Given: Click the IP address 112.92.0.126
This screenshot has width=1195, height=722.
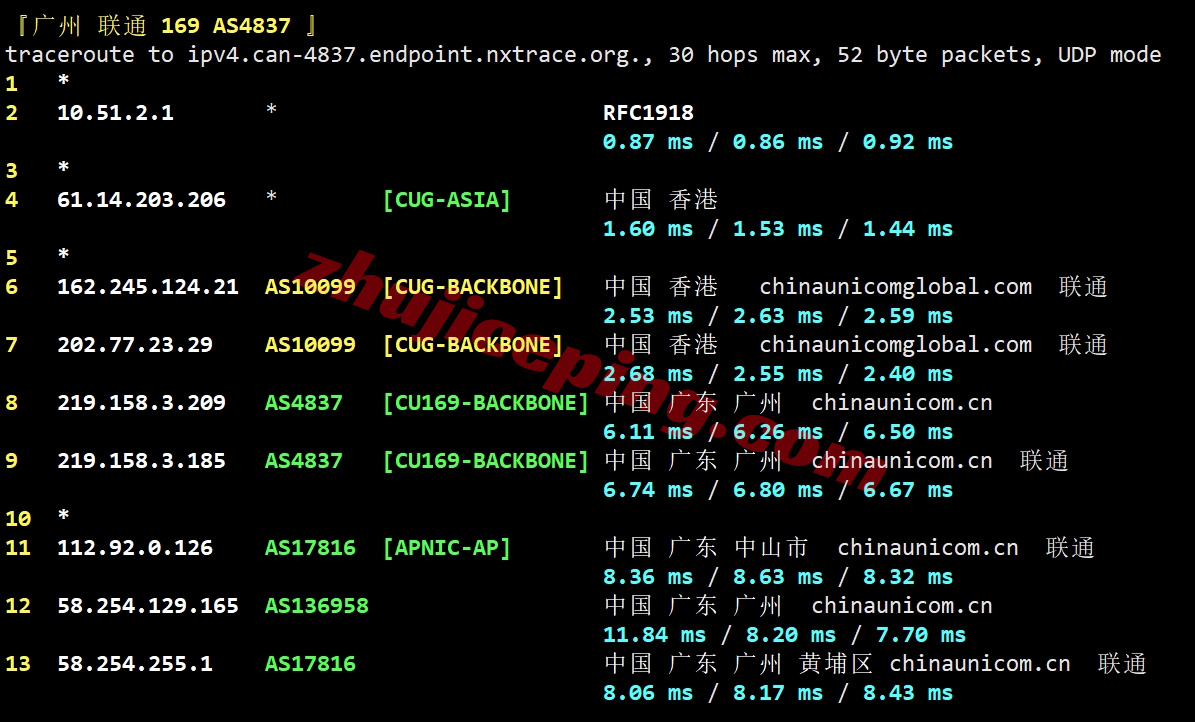Looking at the screenshot, I should (x=135, y=548).
